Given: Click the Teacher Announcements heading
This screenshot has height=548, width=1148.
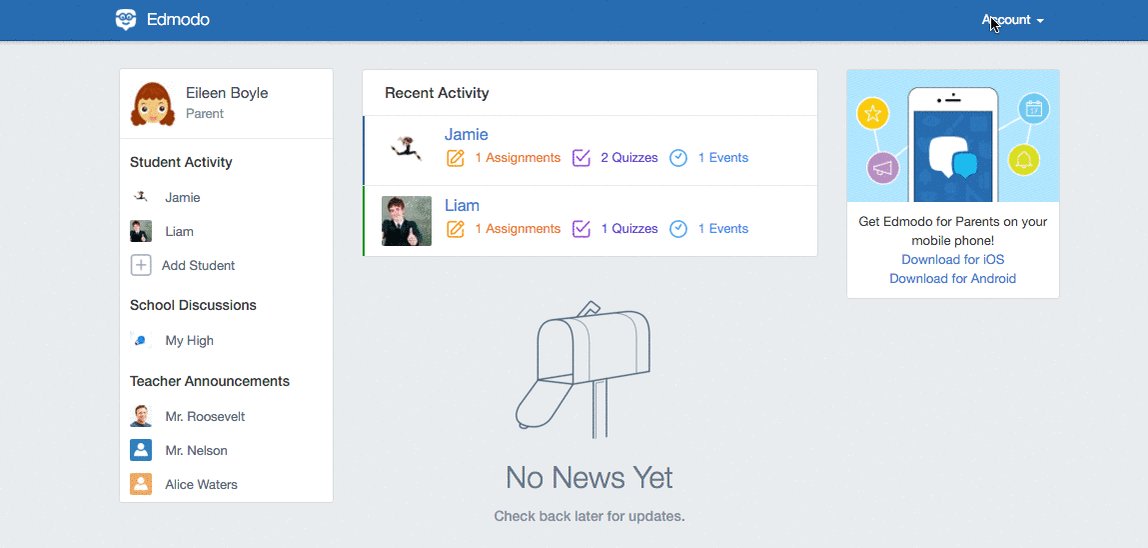Looking at the screenshot, I should click(x=209, y=382).
